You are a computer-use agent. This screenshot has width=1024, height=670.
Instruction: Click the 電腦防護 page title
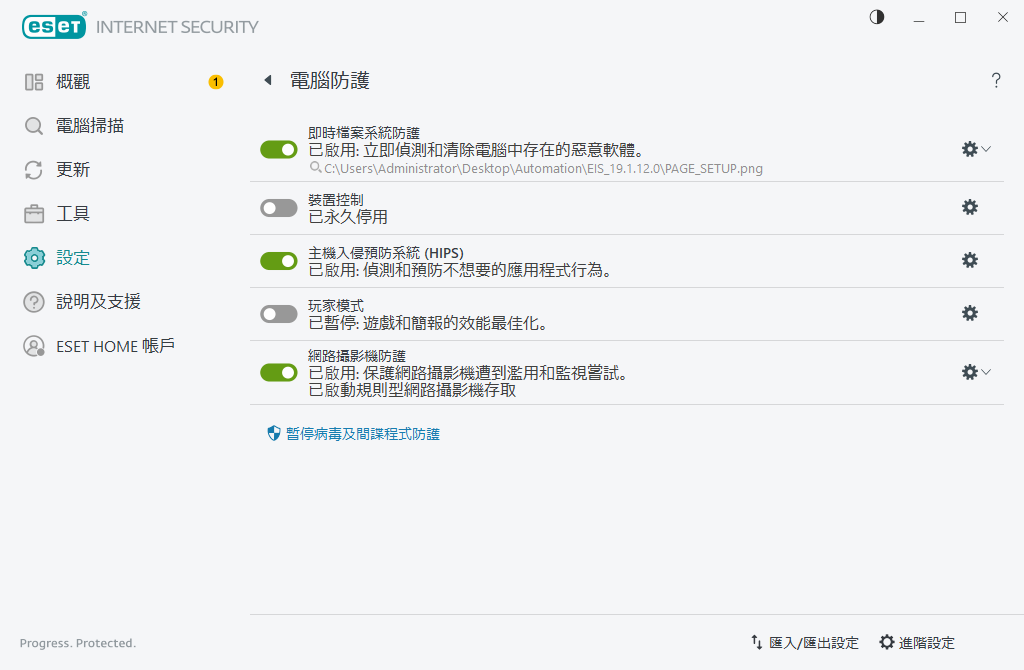[x=330, y=80]
